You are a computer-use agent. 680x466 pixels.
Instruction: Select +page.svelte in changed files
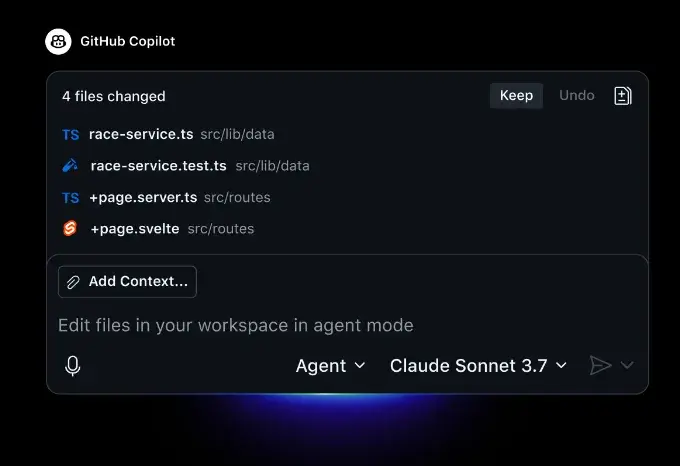pyautogui.click(x=135, y=229)
